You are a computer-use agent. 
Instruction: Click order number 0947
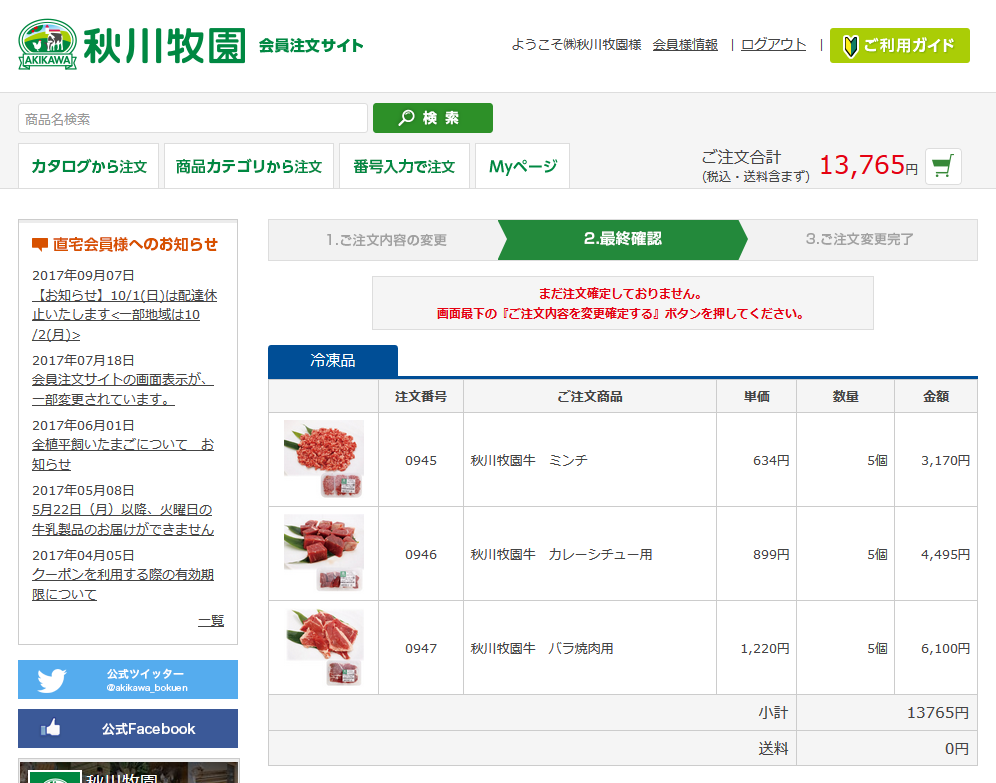(421, 648)
